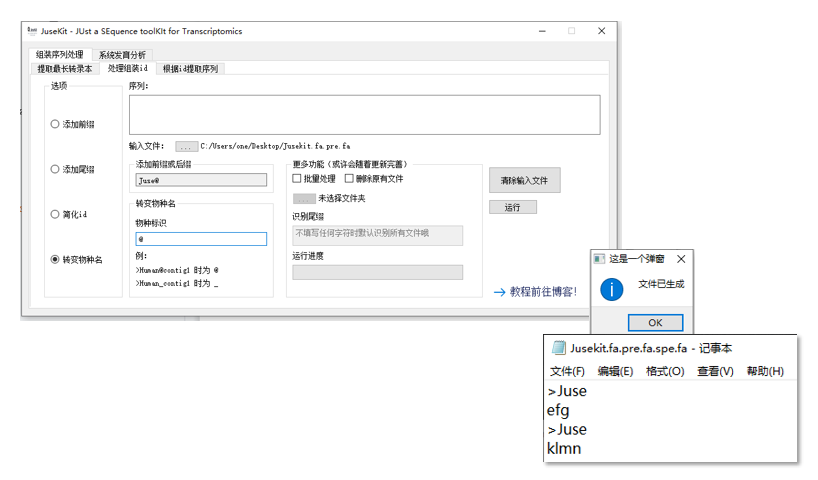The height and width of the screenshot is (480, 818).
Task: Click the 教程前往博客 link
Action: (x=535, y=292)
